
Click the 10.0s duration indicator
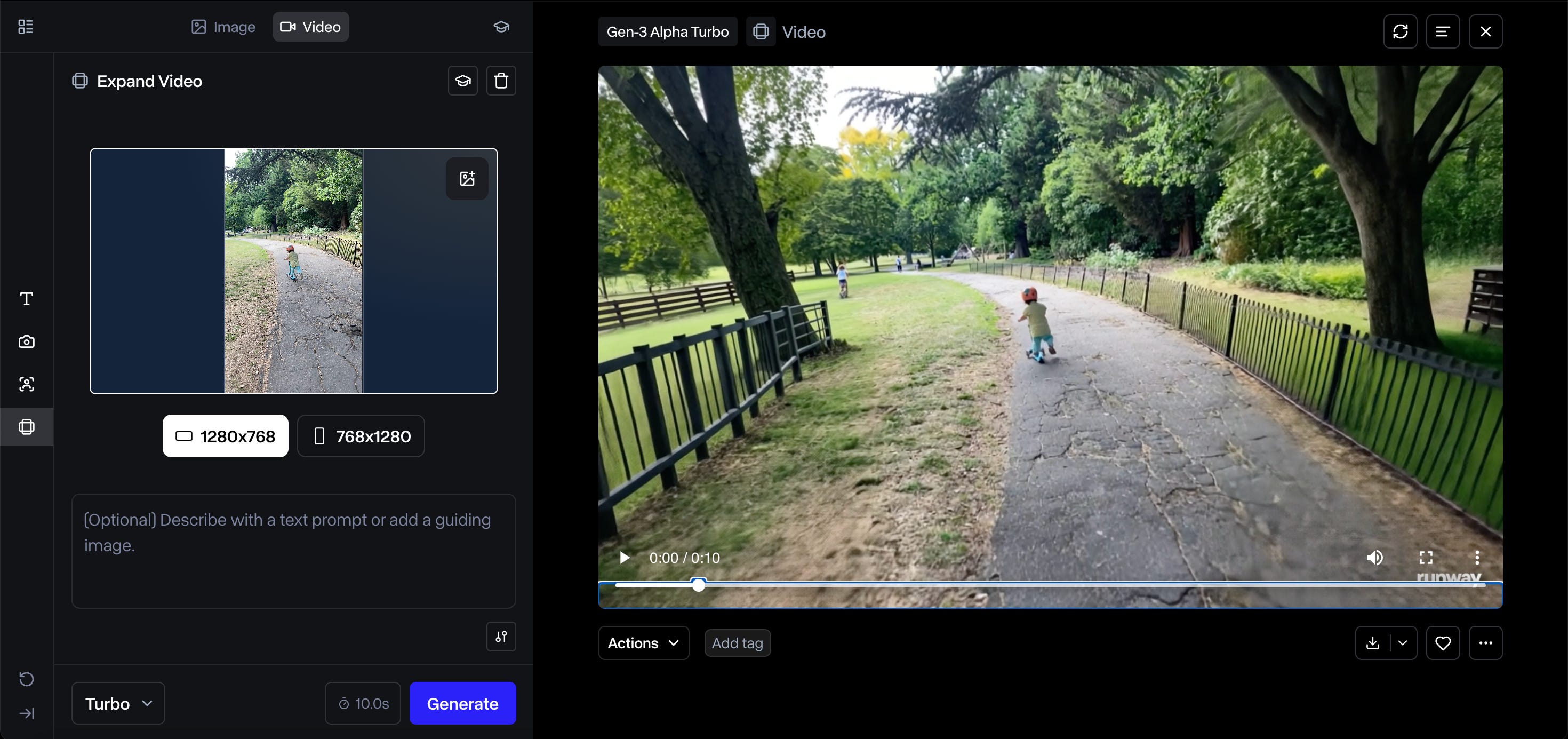click(x=363, y=703)
